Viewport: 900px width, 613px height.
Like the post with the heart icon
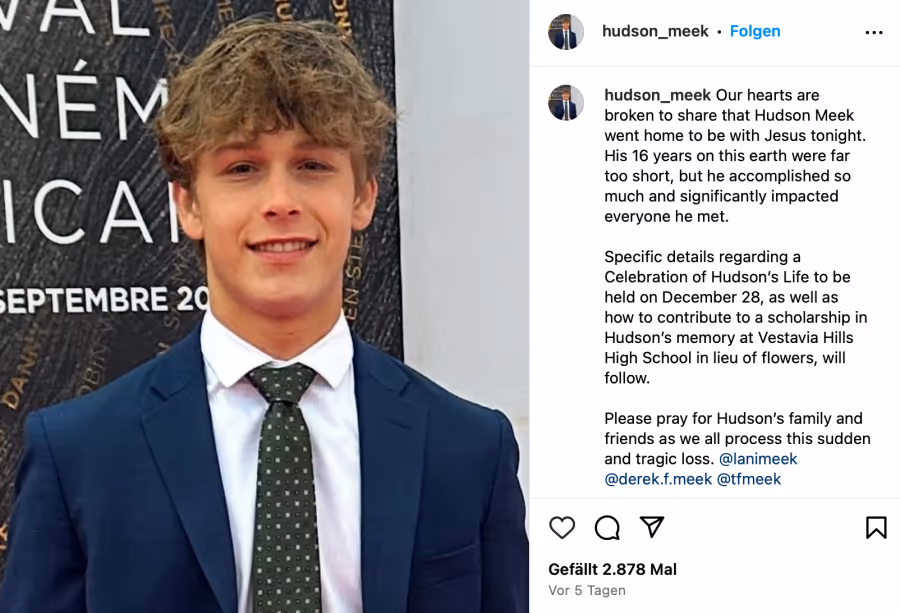click(x=562, y=527)
